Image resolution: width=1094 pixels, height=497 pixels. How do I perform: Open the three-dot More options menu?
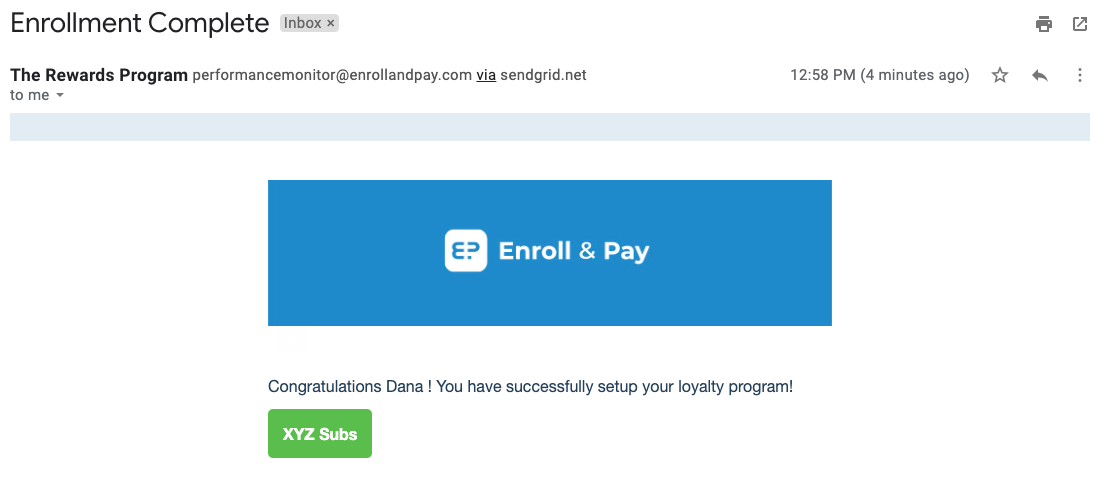pos(1079,75)
